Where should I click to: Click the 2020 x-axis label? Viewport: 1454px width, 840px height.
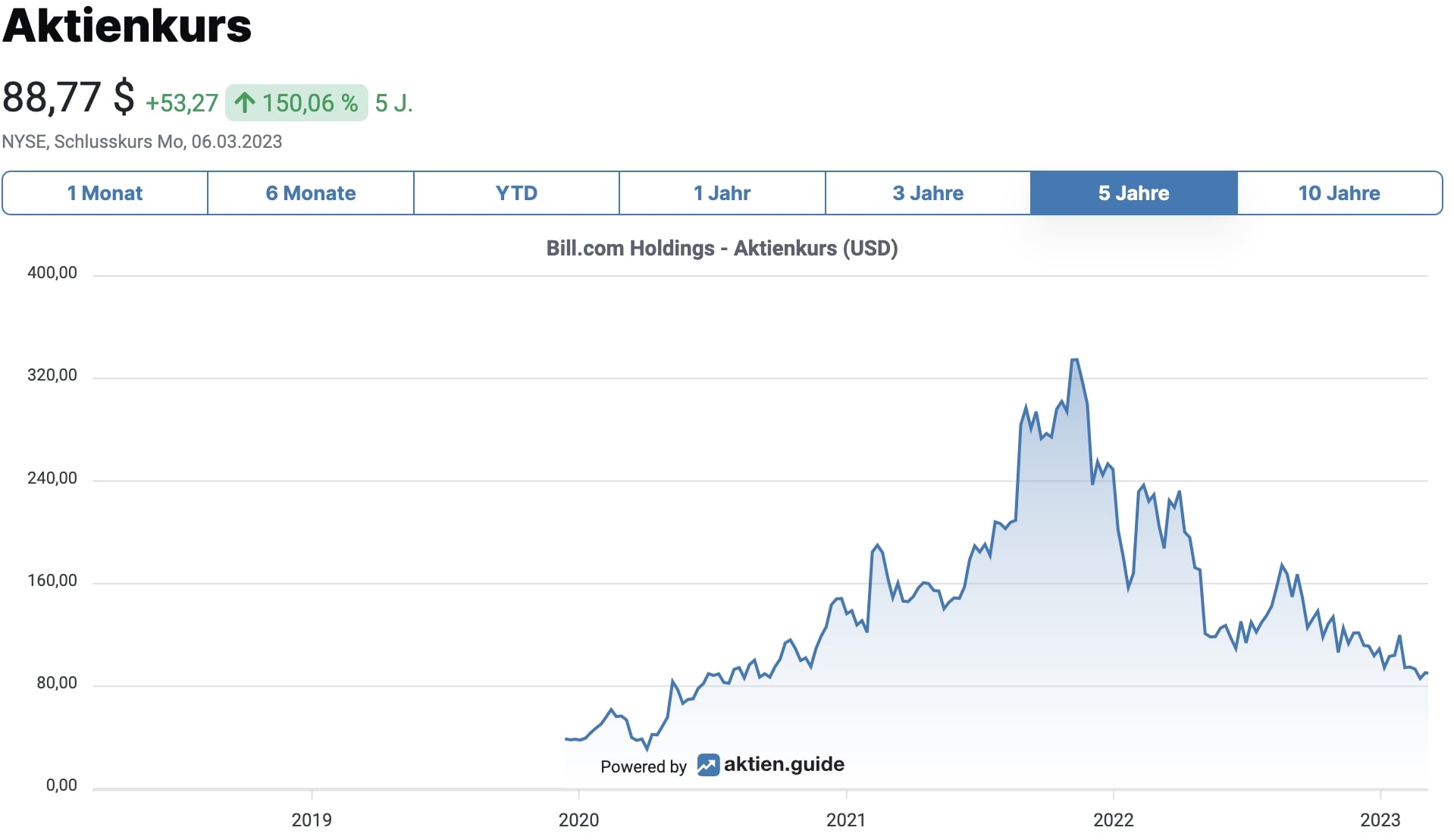click(578, 820)
